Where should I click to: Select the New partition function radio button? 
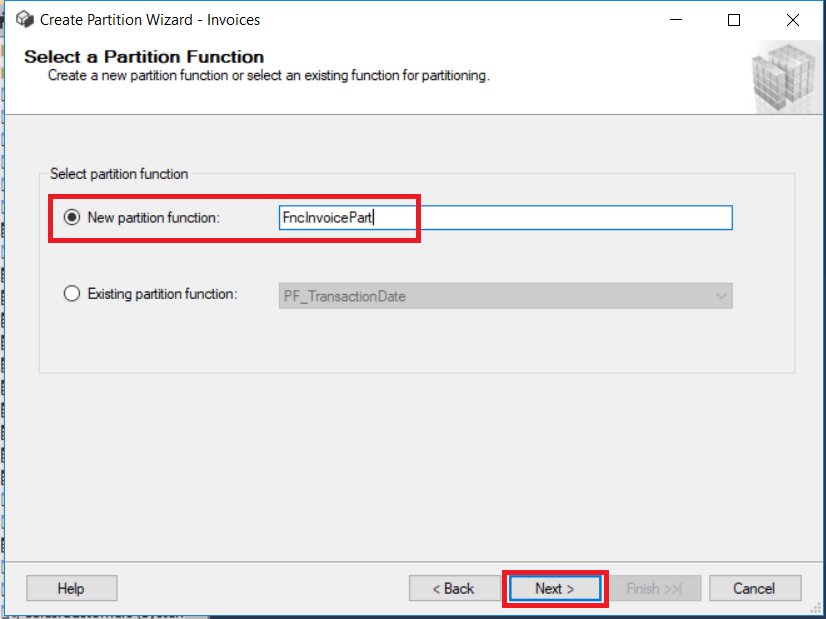[x=71, y=217]
